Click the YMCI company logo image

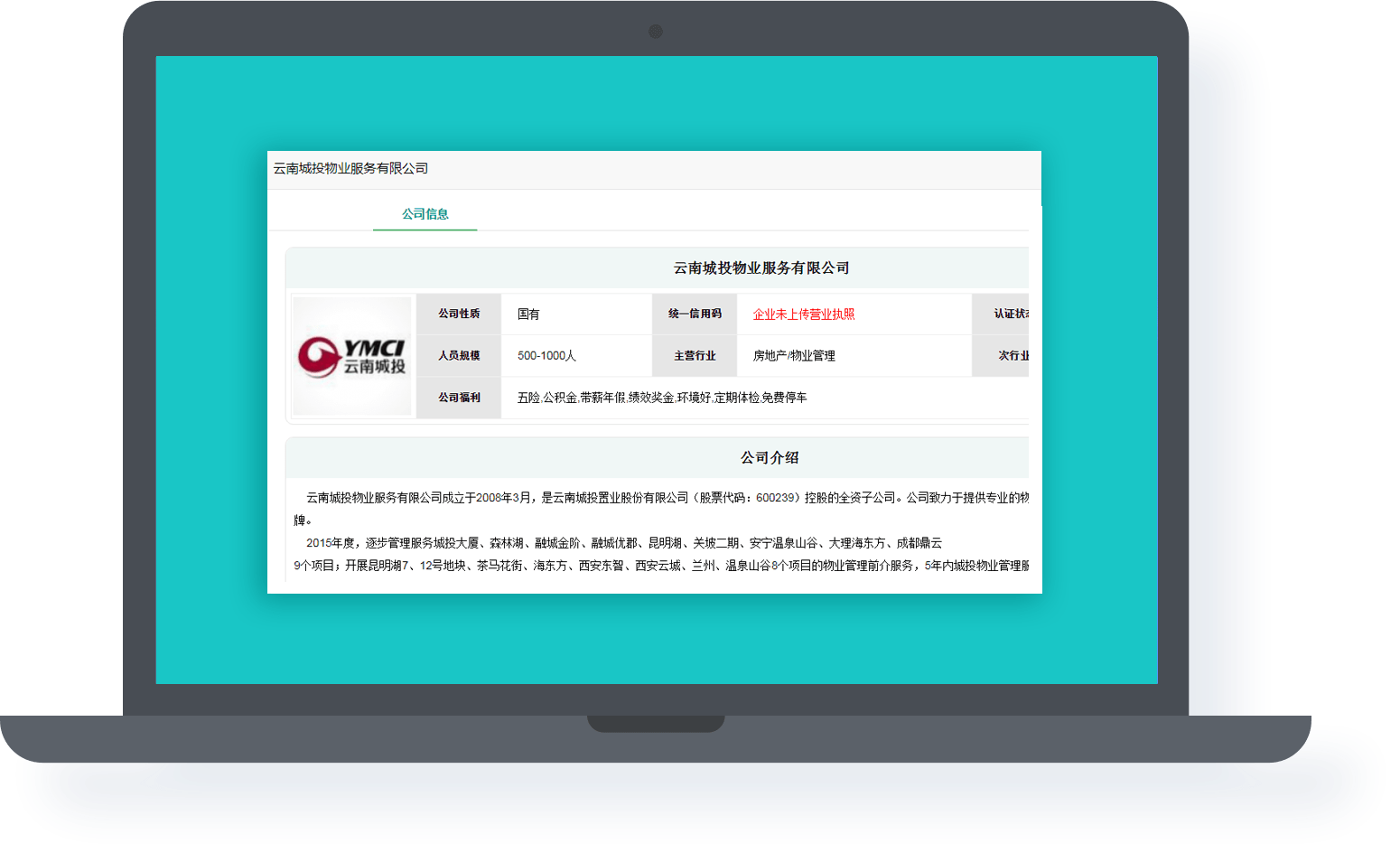point(351,356)
